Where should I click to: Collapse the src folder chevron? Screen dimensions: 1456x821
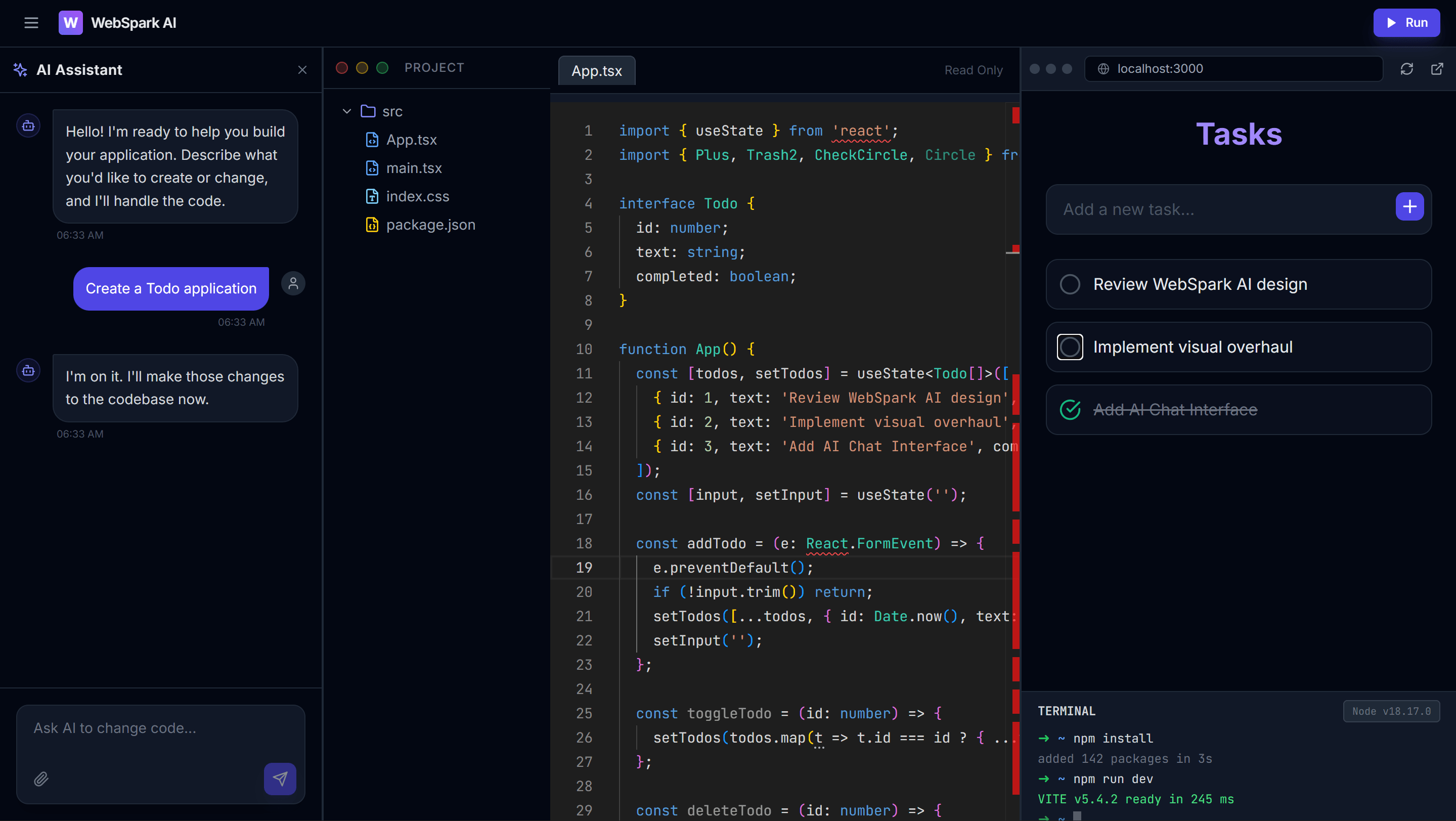[x=346, y=111]
